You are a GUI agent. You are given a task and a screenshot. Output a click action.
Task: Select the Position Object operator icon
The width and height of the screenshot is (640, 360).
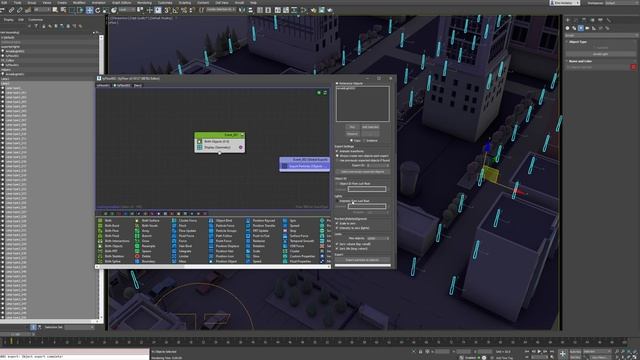pyautogui.click(x=211, y=261)
